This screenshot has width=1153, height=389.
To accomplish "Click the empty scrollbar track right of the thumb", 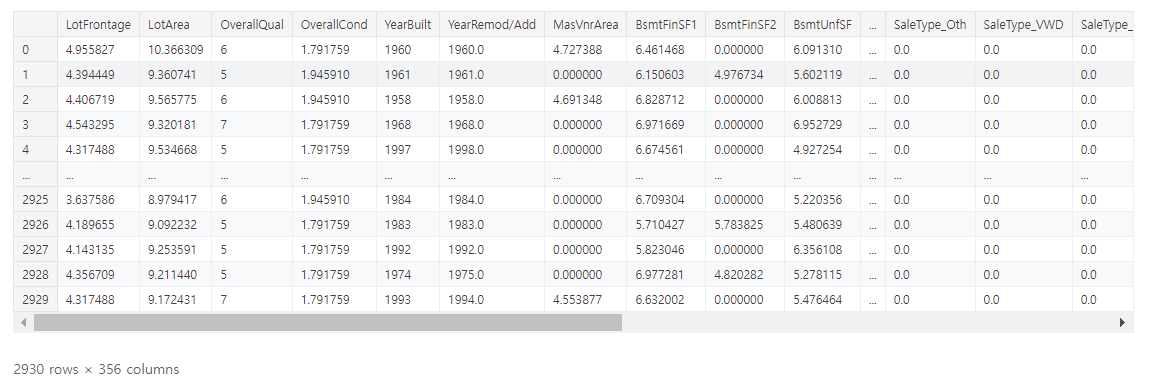I will click(x=868, y=322).
